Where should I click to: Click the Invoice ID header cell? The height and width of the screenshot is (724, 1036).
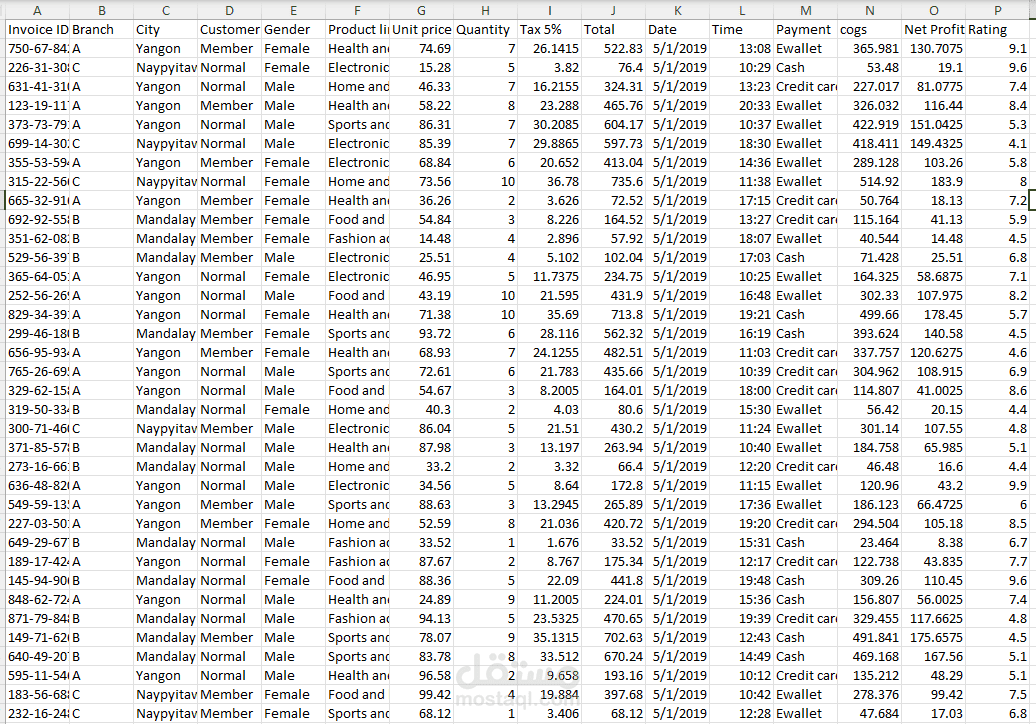(37, 30)
